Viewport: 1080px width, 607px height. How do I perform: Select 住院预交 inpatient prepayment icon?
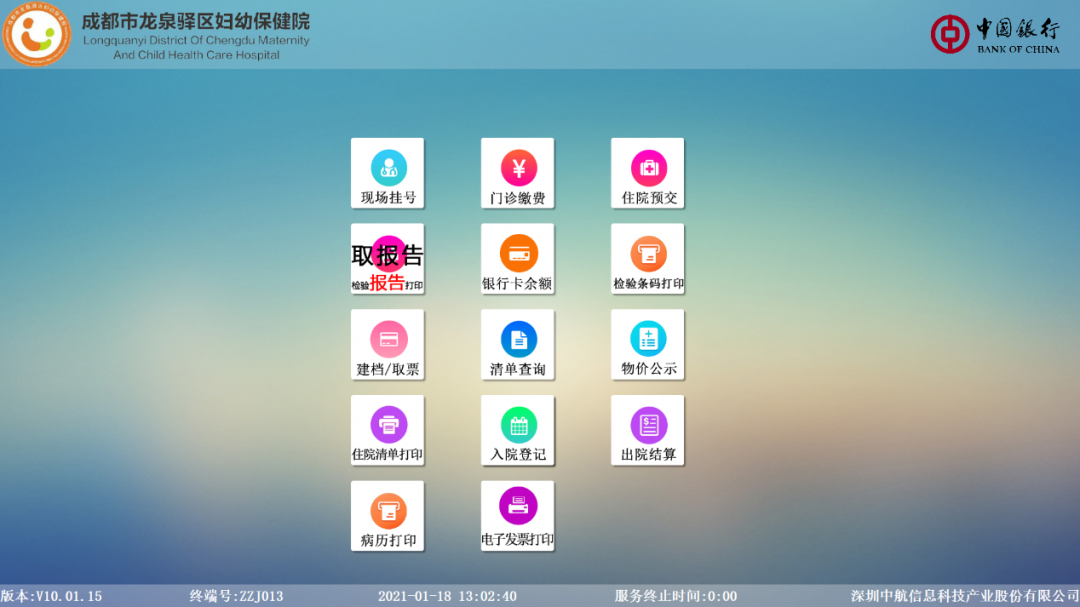coord(648,168)
